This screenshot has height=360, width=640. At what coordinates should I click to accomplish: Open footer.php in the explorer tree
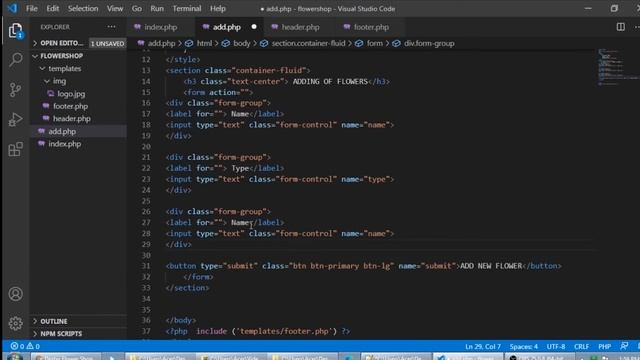[x=70, y=107]
